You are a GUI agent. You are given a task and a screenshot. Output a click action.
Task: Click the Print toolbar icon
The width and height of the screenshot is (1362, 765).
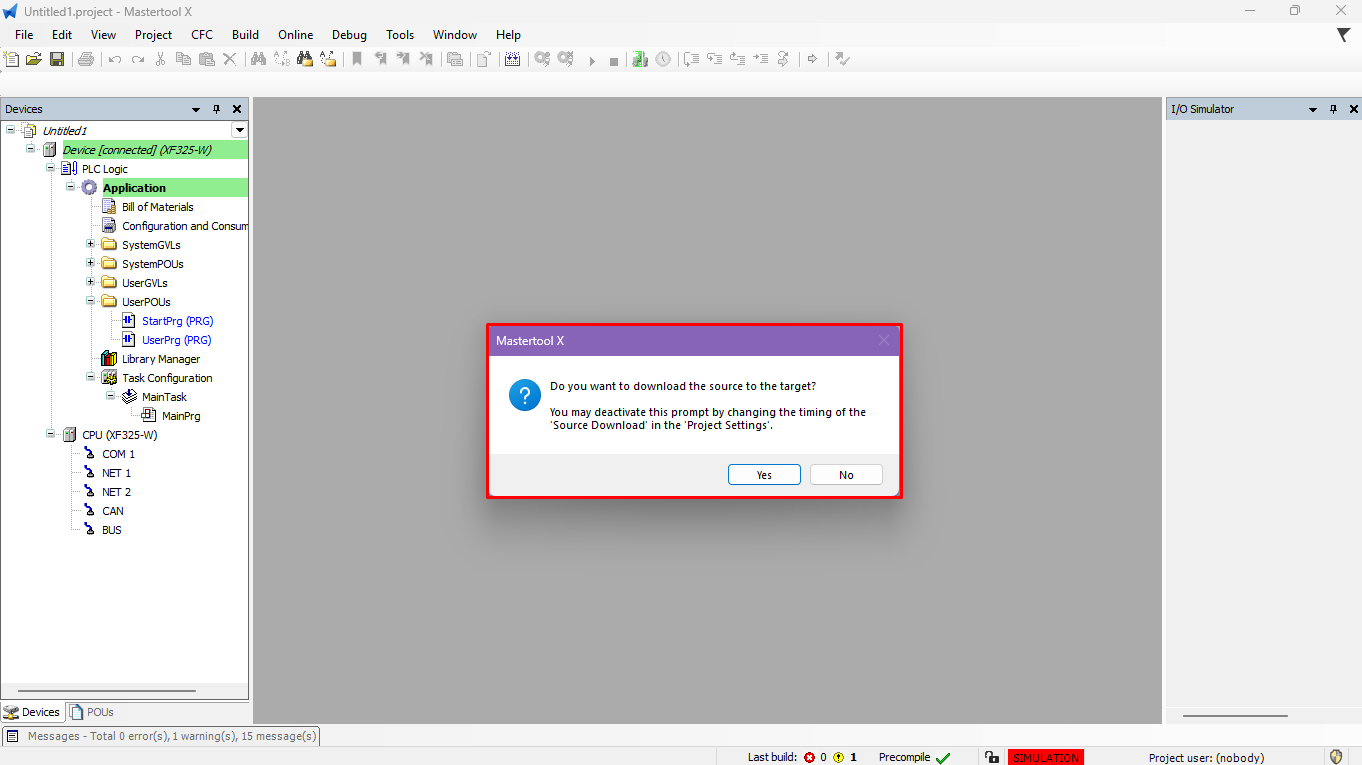(86, 59)
